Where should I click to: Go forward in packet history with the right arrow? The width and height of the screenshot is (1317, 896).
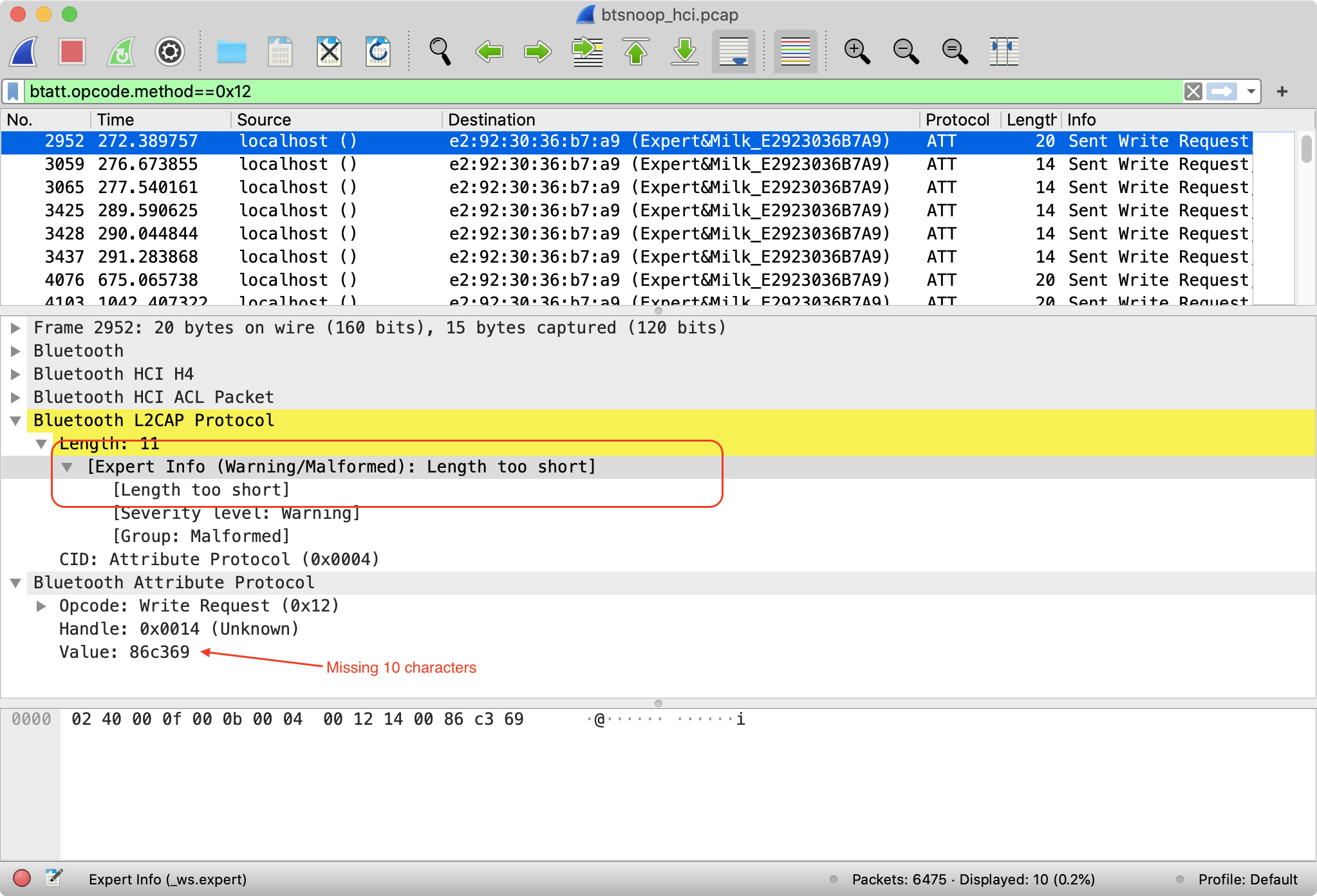coord(538,51)
